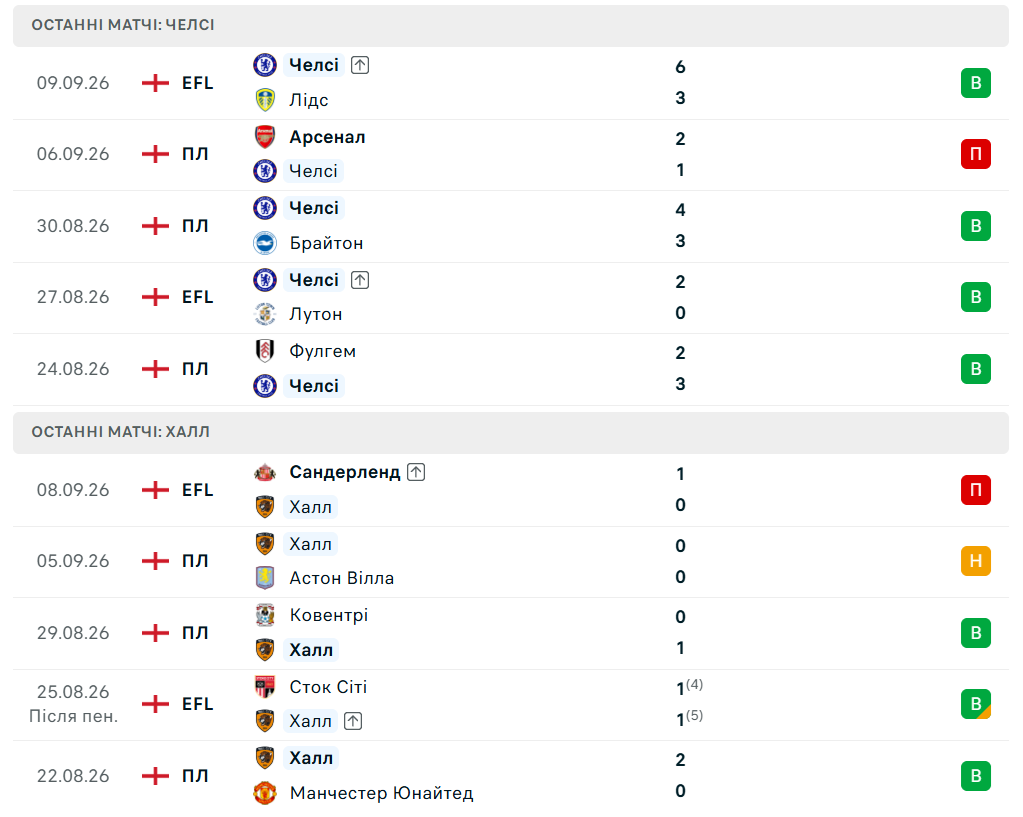Click the Stoke City crest icon
The width and height of the screenshot is (1023, 817).
pyautogui.click(x=265, y=686)
